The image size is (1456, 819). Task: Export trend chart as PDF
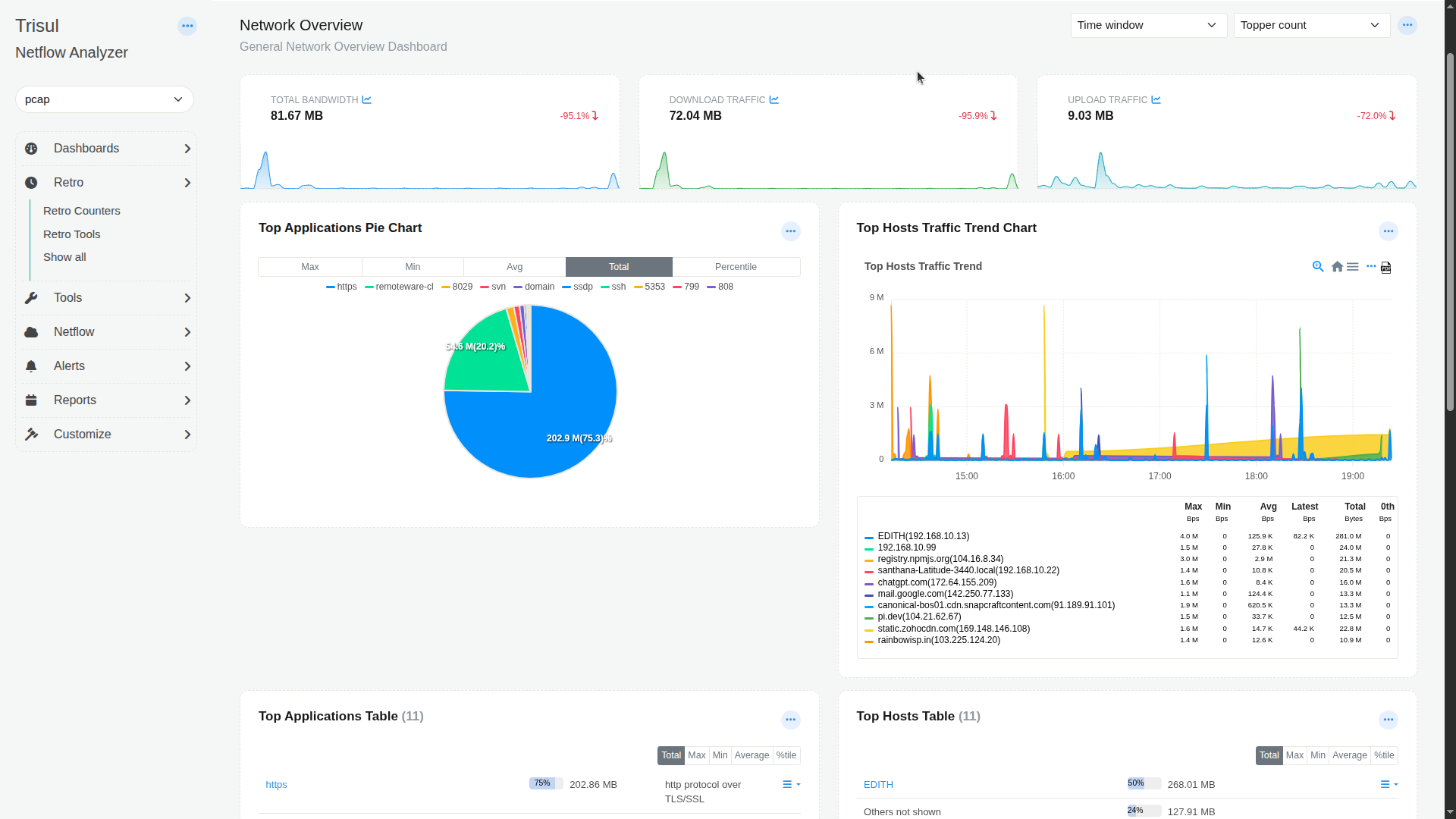(1386, 268)
